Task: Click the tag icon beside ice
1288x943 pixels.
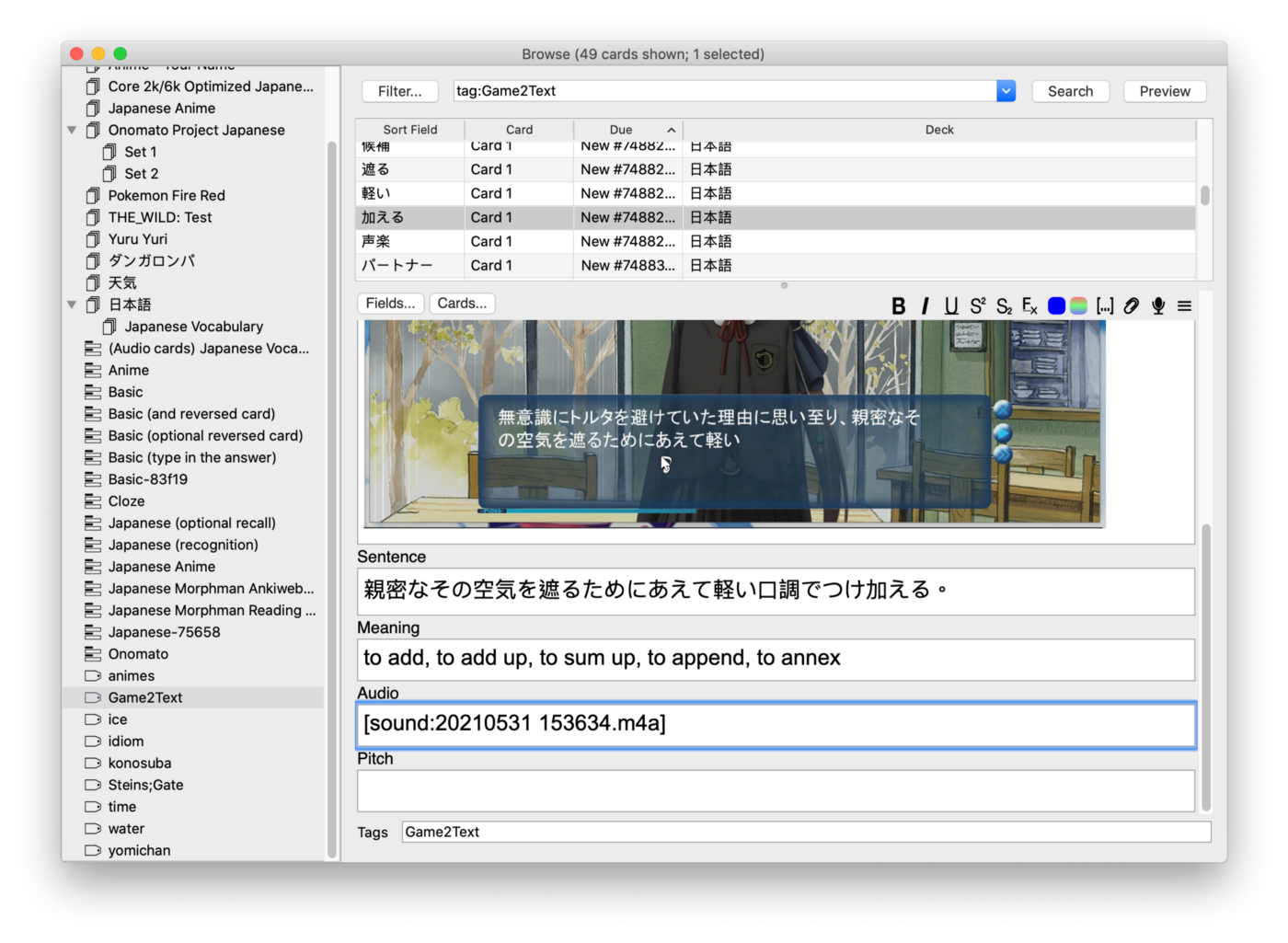Action: click(x=93, y=719)
